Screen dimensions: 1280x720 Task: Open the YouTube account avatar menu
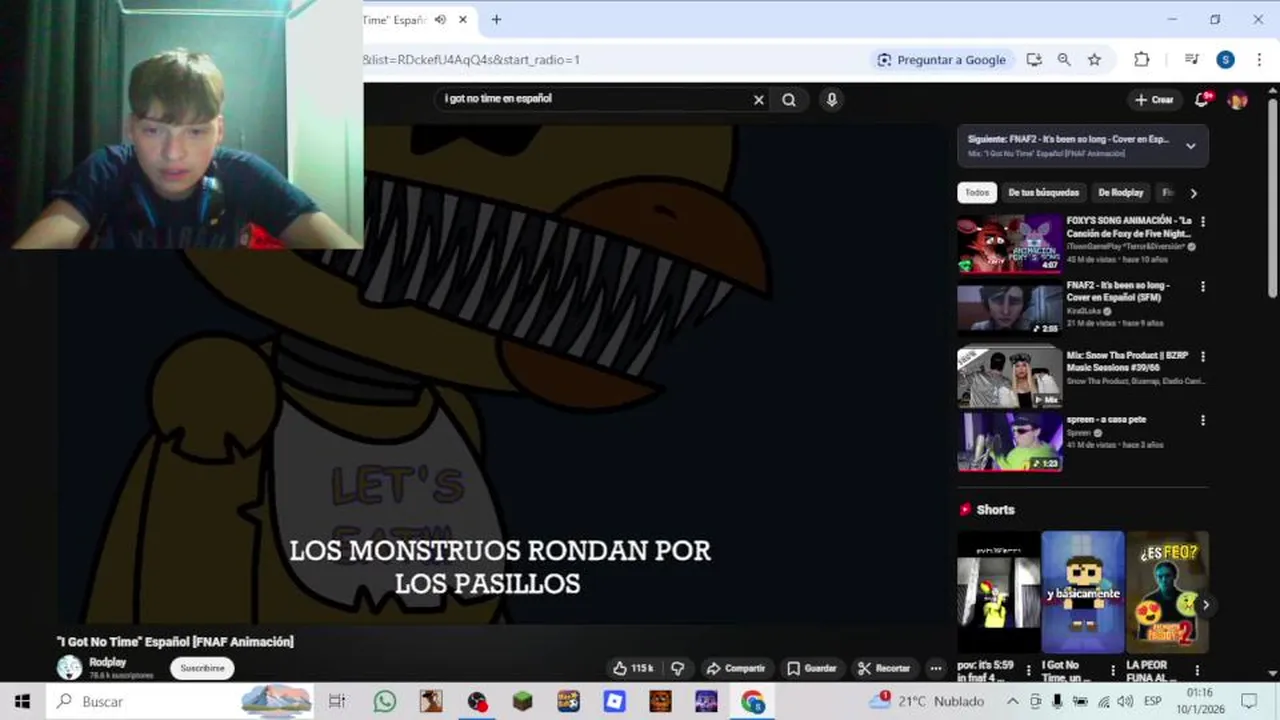tap(1238, 99)
